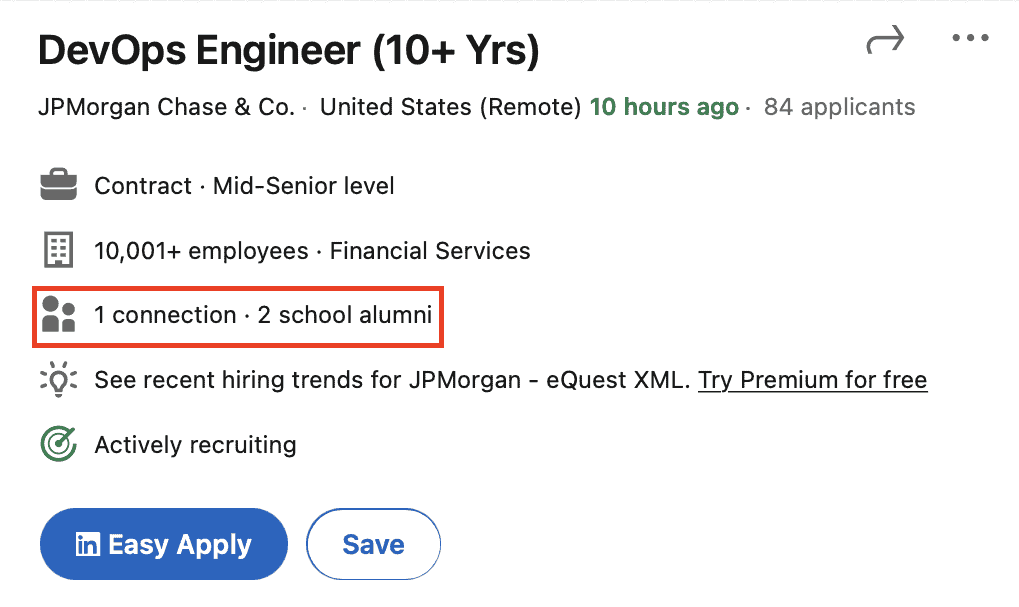Open JPMorgan Chase & Co. company page
This screenshot has height=607, width=1019.
point(167,107)
